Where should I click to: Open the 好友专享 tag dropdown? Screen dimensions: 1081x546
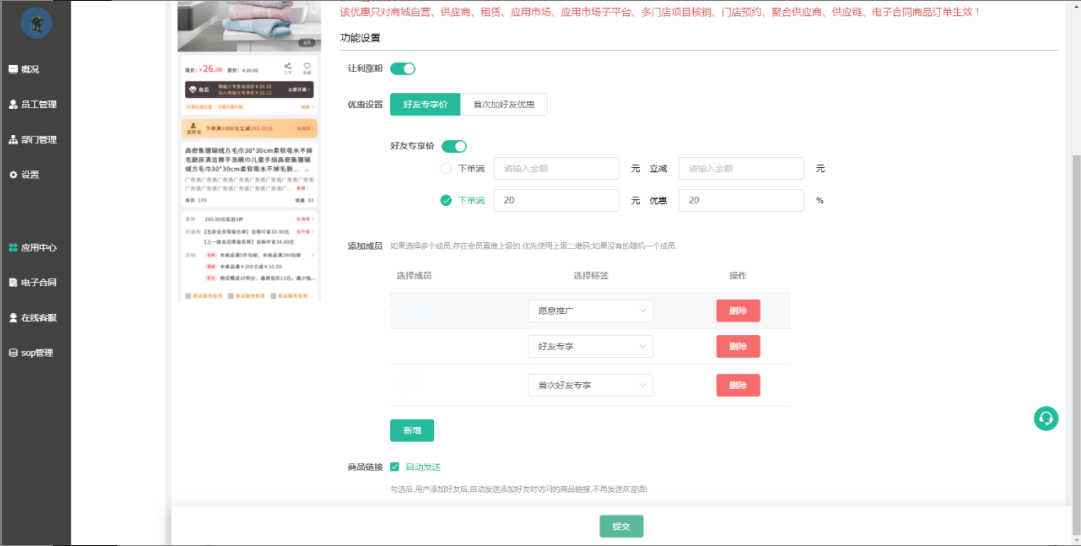coord(591,346)
